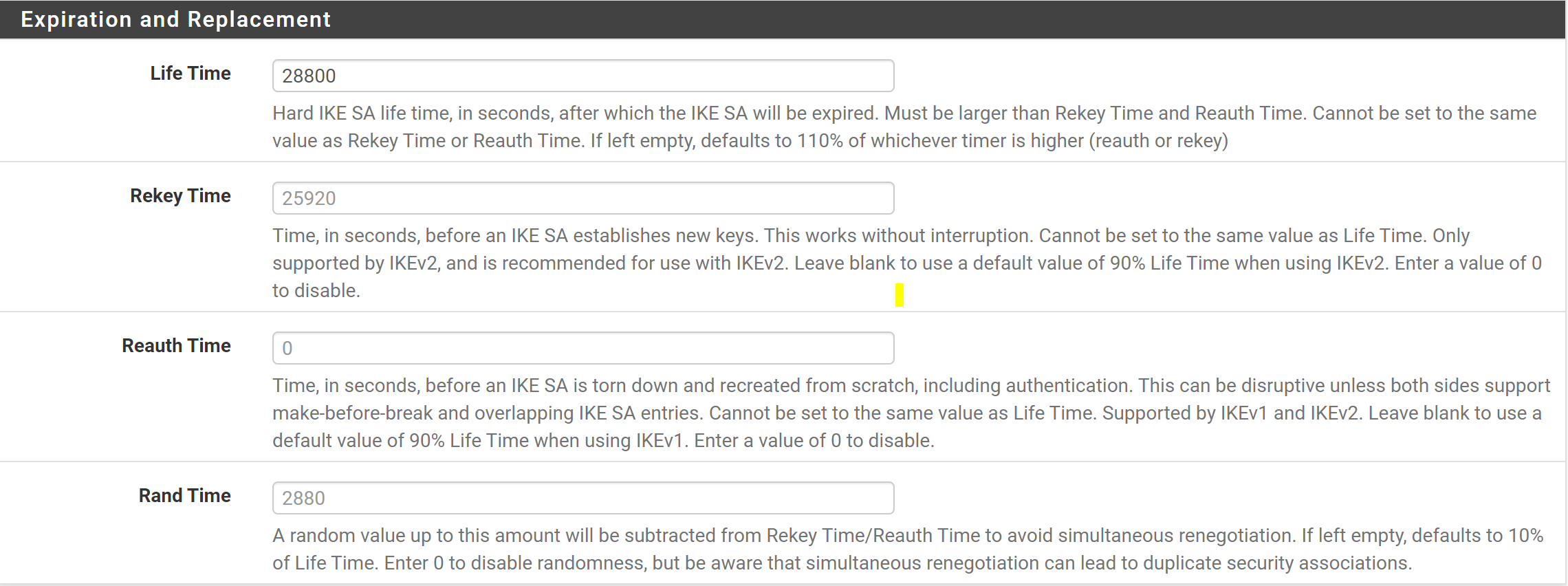Click the "Rand Time" field label
The height and width of the screenshot is (586, 1568).
(184, 496)
